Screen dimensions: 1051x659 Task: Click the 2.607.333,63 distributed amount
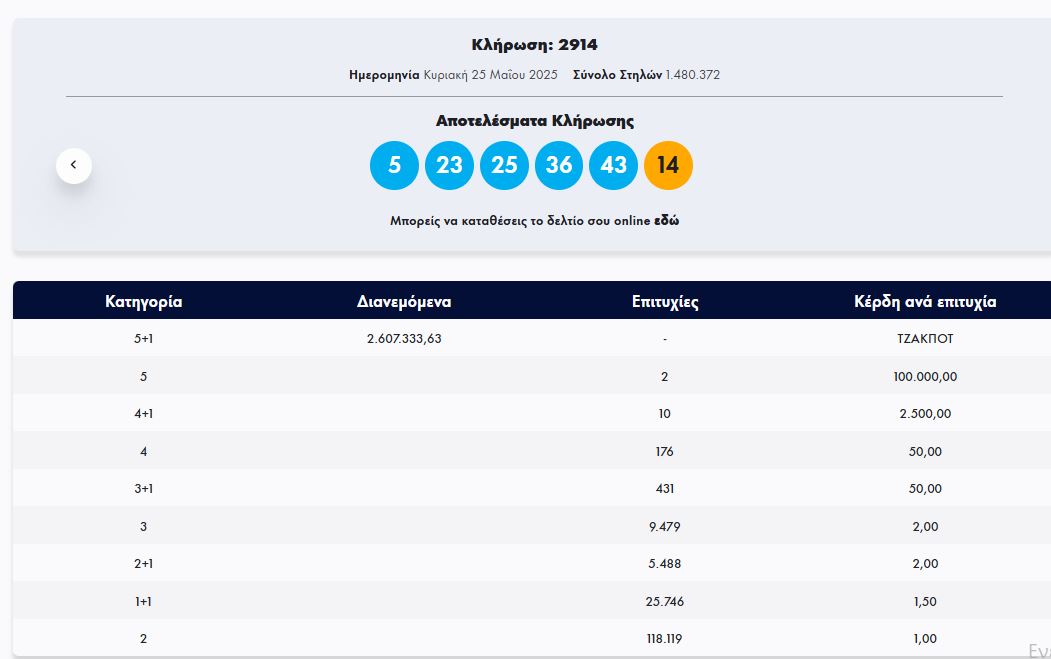point(404,339)
